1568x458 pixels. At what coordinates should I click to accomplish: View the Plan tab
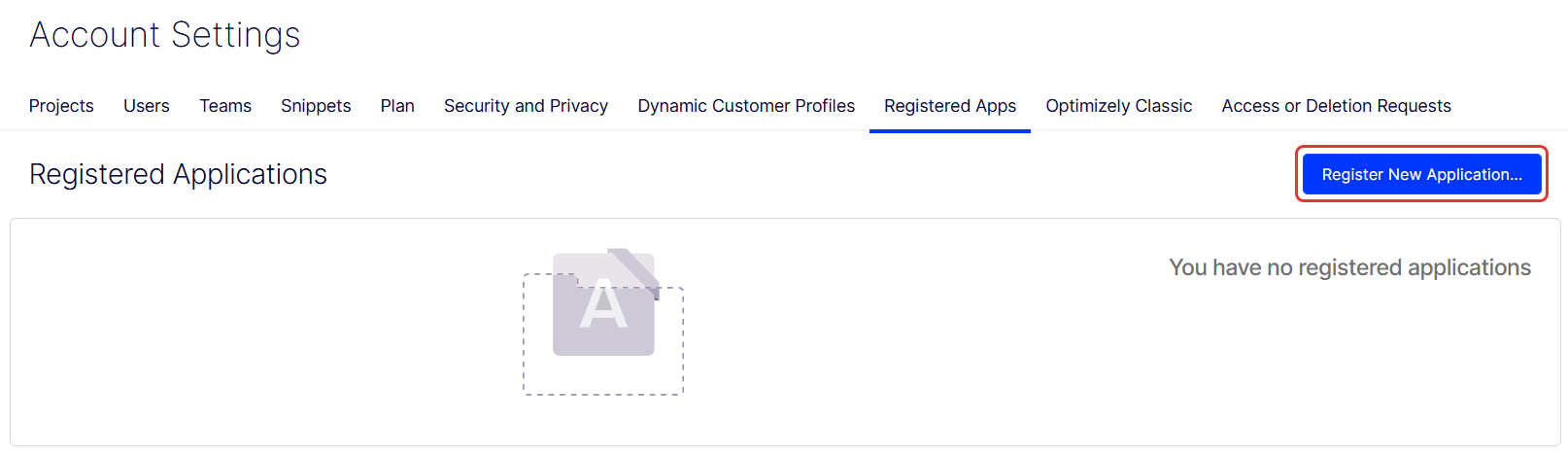tap(397, 106)
